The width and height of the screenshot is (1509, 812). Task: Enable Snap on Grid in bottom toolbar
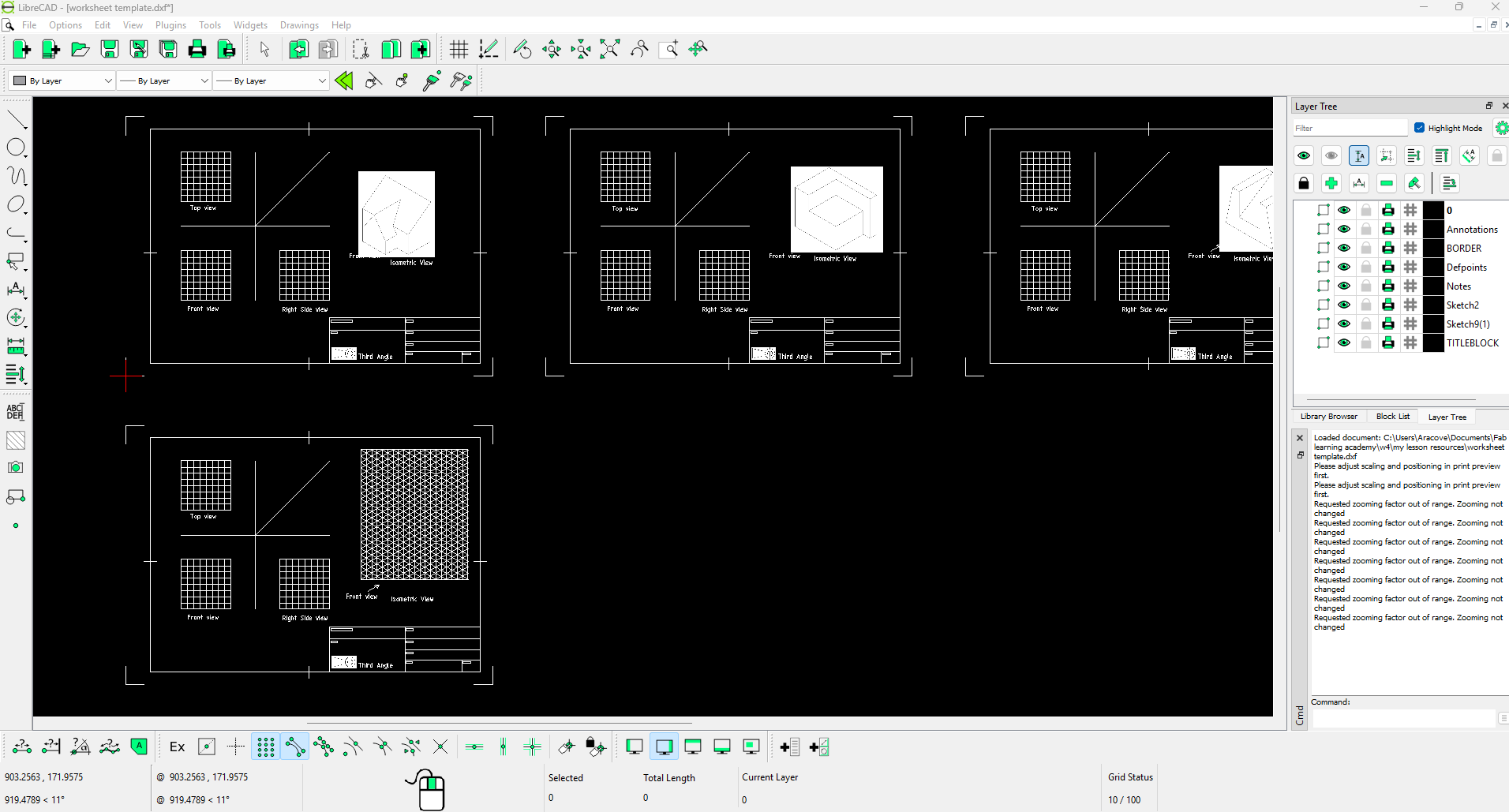[x=266, y=747]
